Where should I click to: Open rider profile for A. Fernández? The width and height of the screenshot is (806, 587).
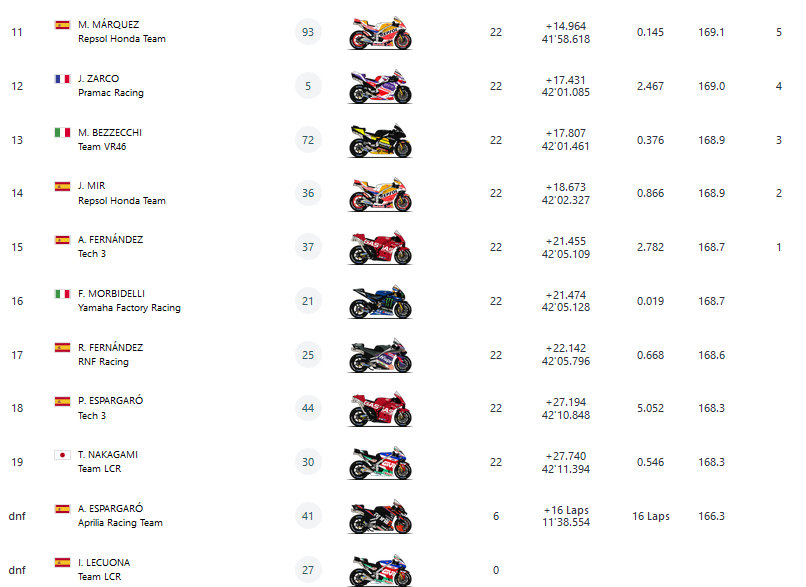click(x=110, y=240)
